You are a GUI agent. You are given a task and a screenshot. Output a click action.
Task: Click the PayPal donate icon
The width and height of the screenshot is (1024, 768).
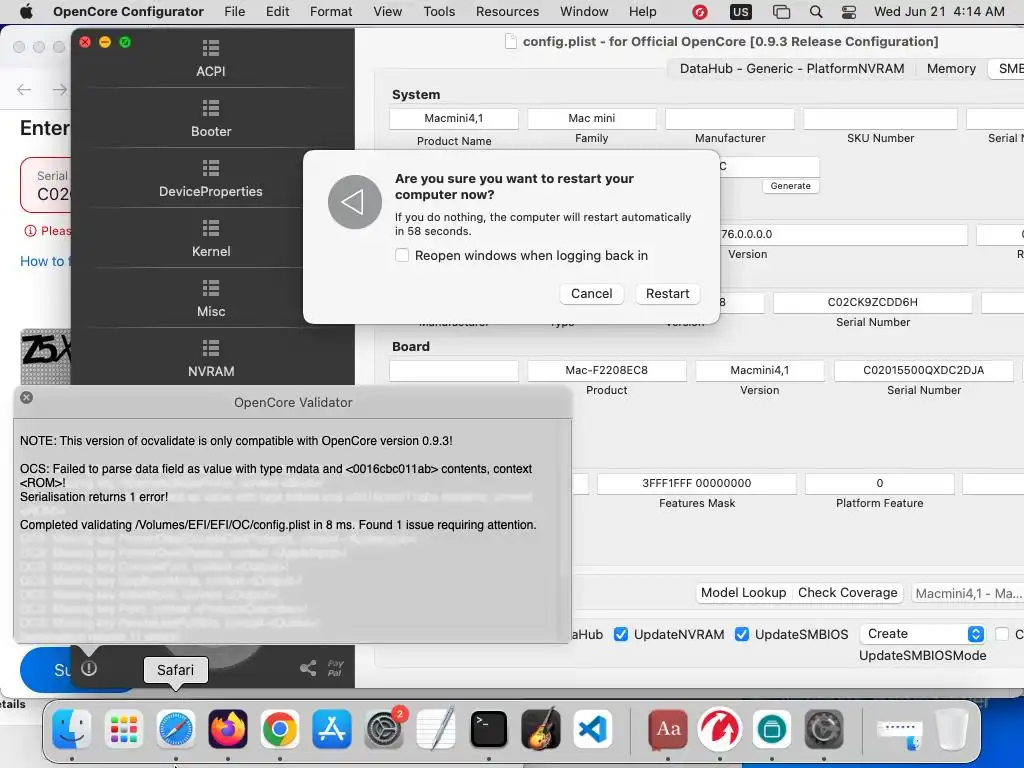click(335, 668)
